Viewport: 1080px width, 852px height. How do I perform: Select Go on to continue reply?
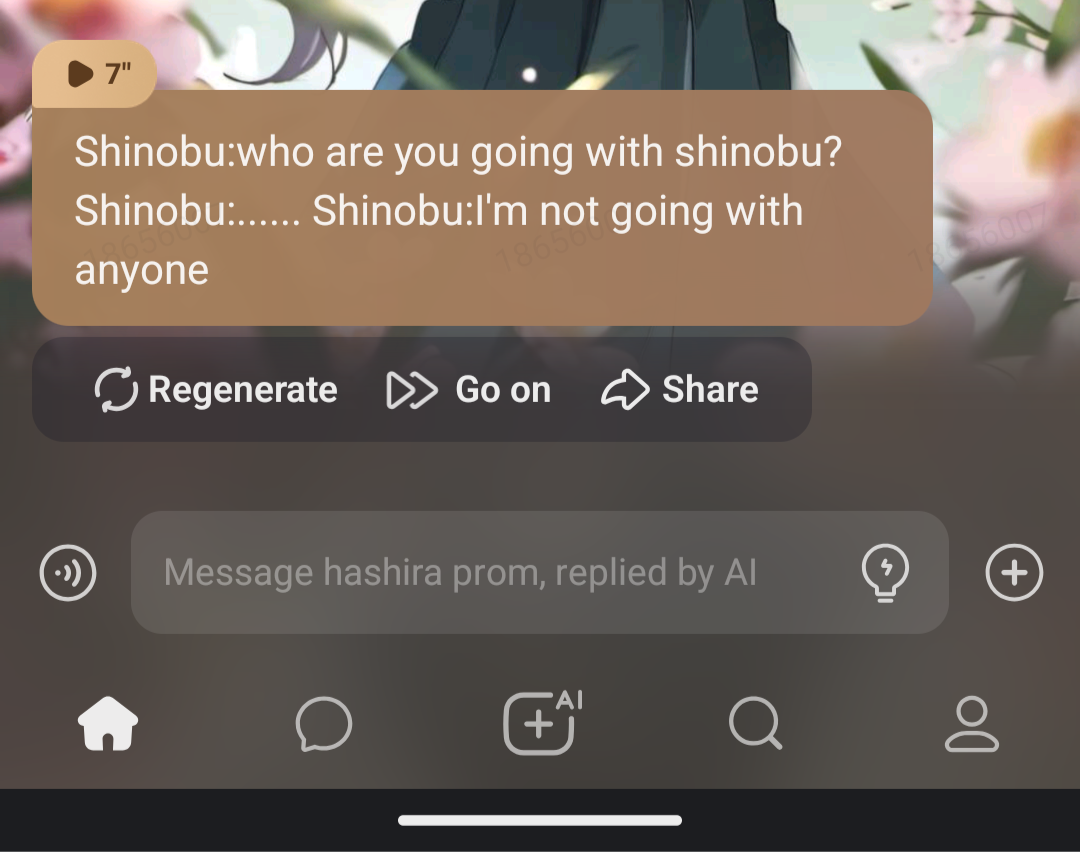(x=468, y=390)
